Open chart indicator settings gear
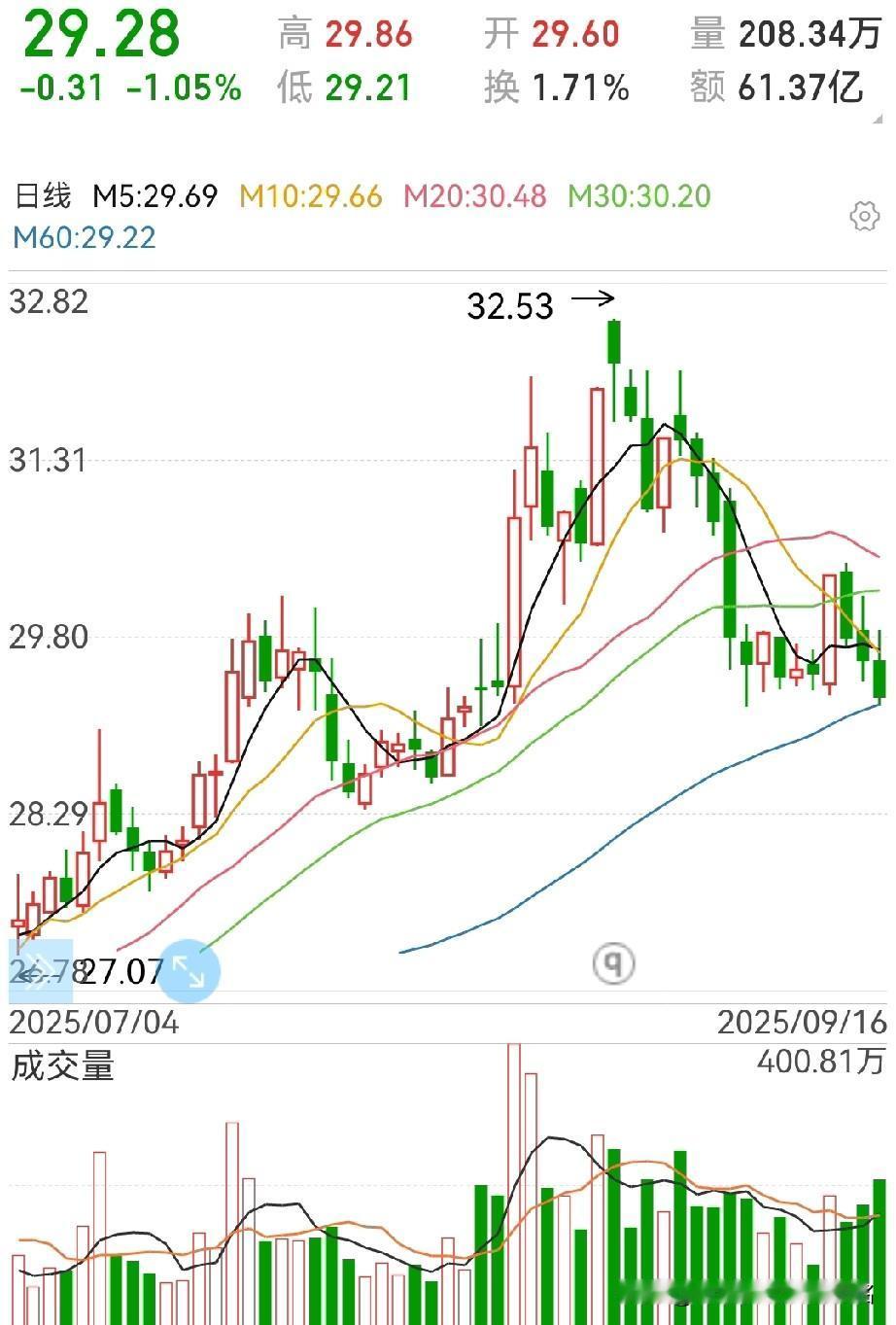Image resolution: width=896 pixels, height=1325 pixels. click(x=864, y=216)
